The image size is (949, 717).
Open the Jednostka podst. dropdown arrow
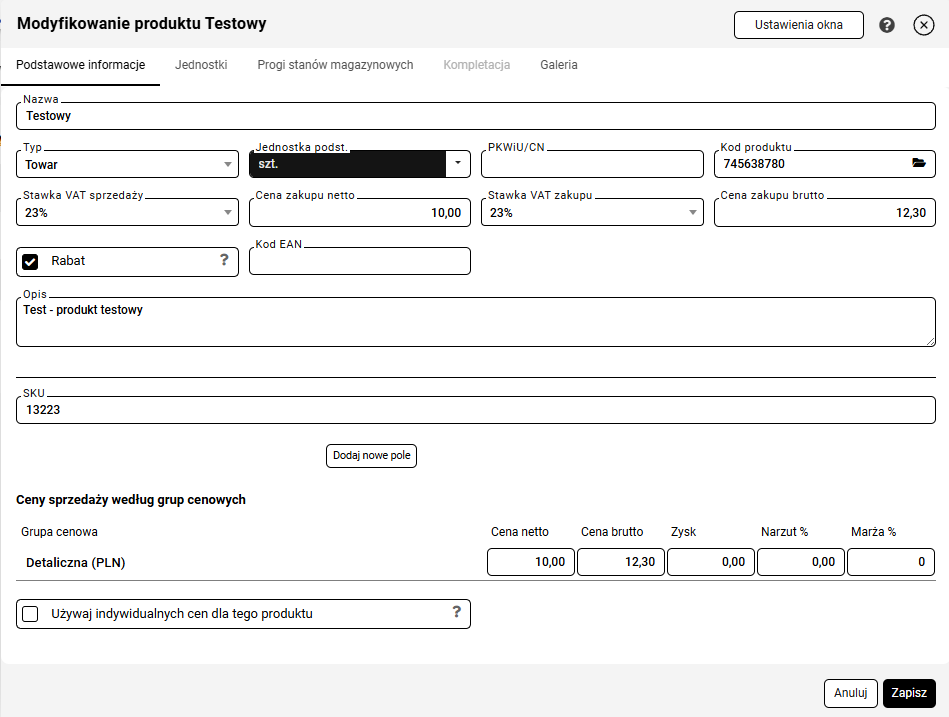[458, 163]
